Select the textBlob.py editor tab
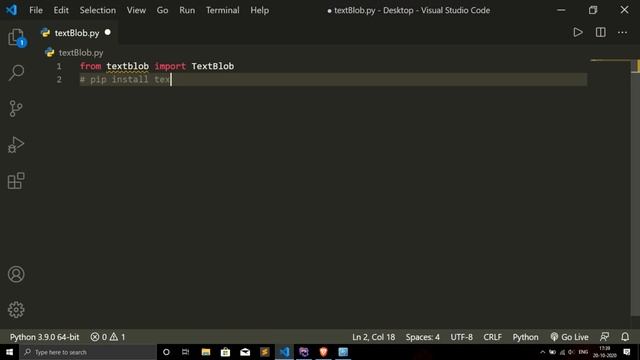Image resolution: width=640 pixels, height=360 pixels. coord(77,33)
